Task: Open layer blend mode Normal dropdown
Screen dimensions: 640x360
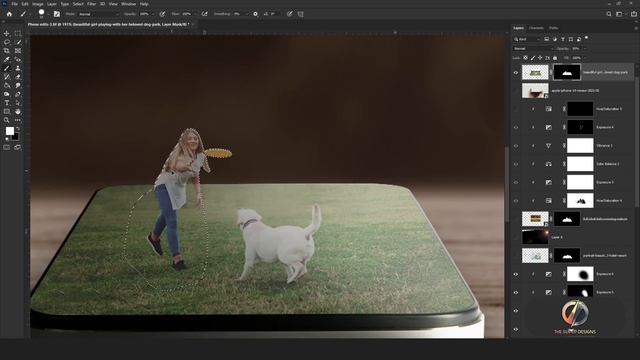Action: coord(533,49)
